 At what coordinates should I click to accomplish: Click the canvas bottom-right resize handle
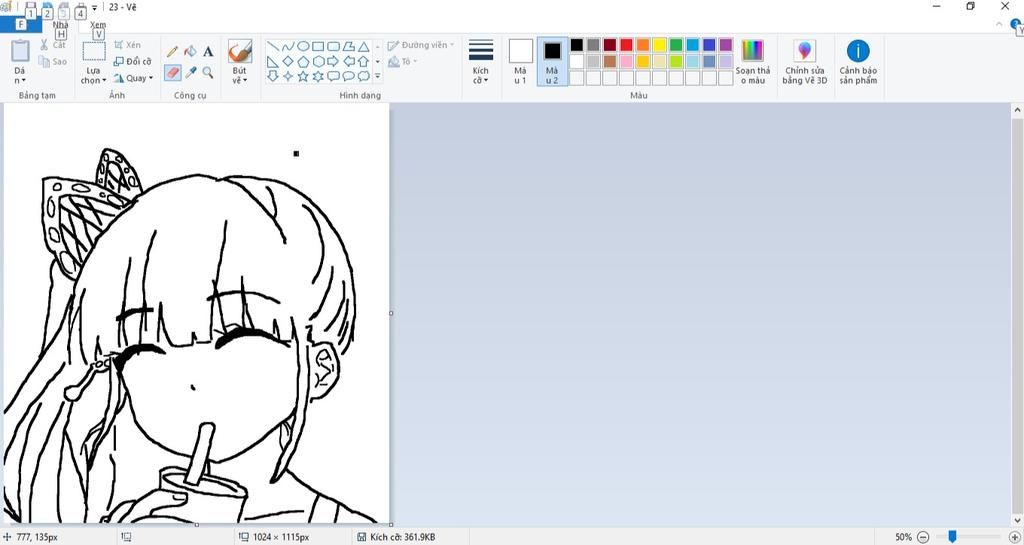tap(391, 524)
